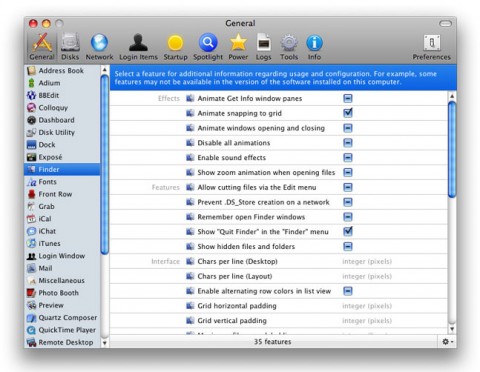
Task: Open the Startup toolbar section
Action: (x=175, y=47)
